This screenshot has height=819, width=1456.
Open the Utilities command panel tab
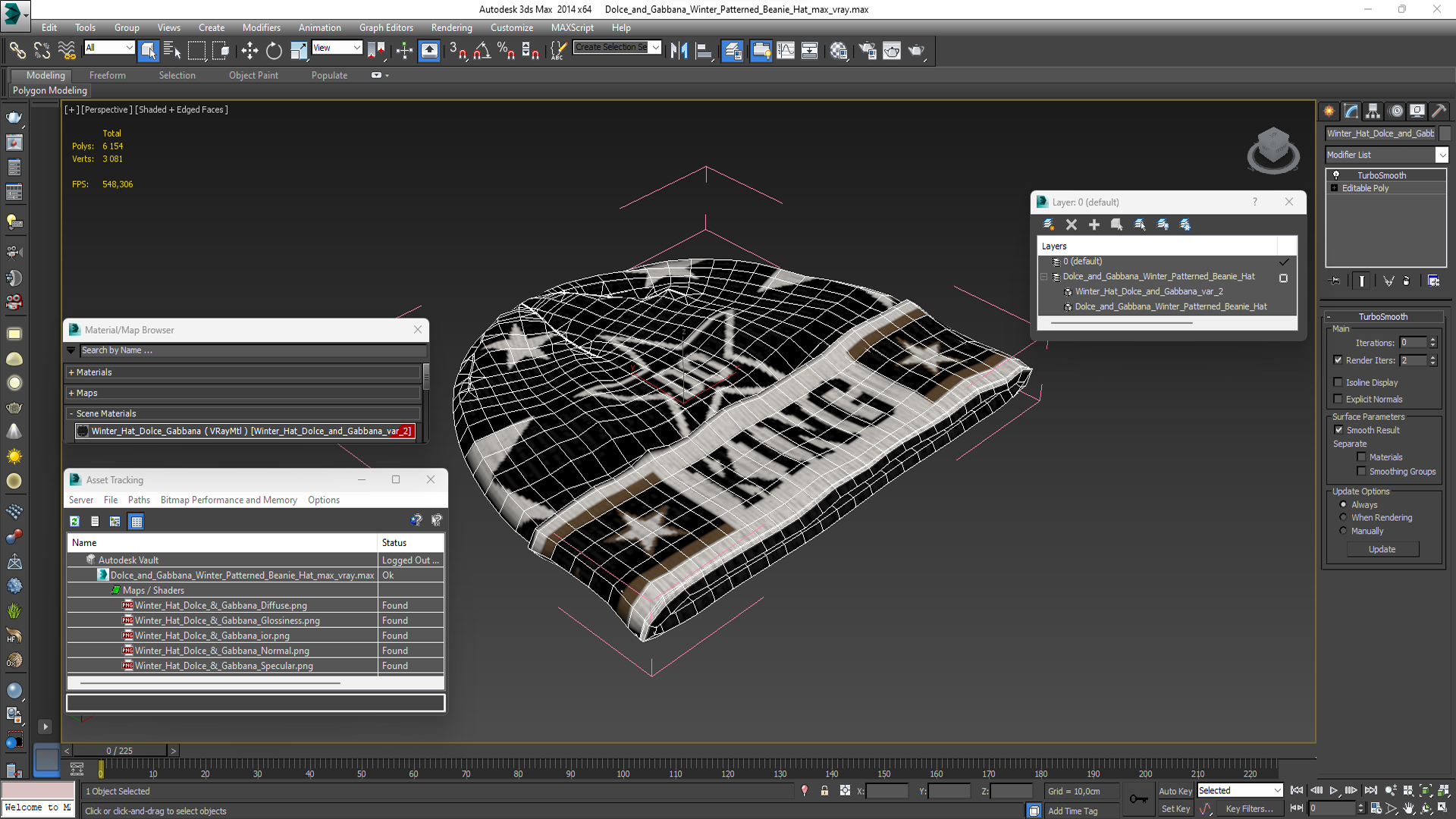(x=1439, y=111)
